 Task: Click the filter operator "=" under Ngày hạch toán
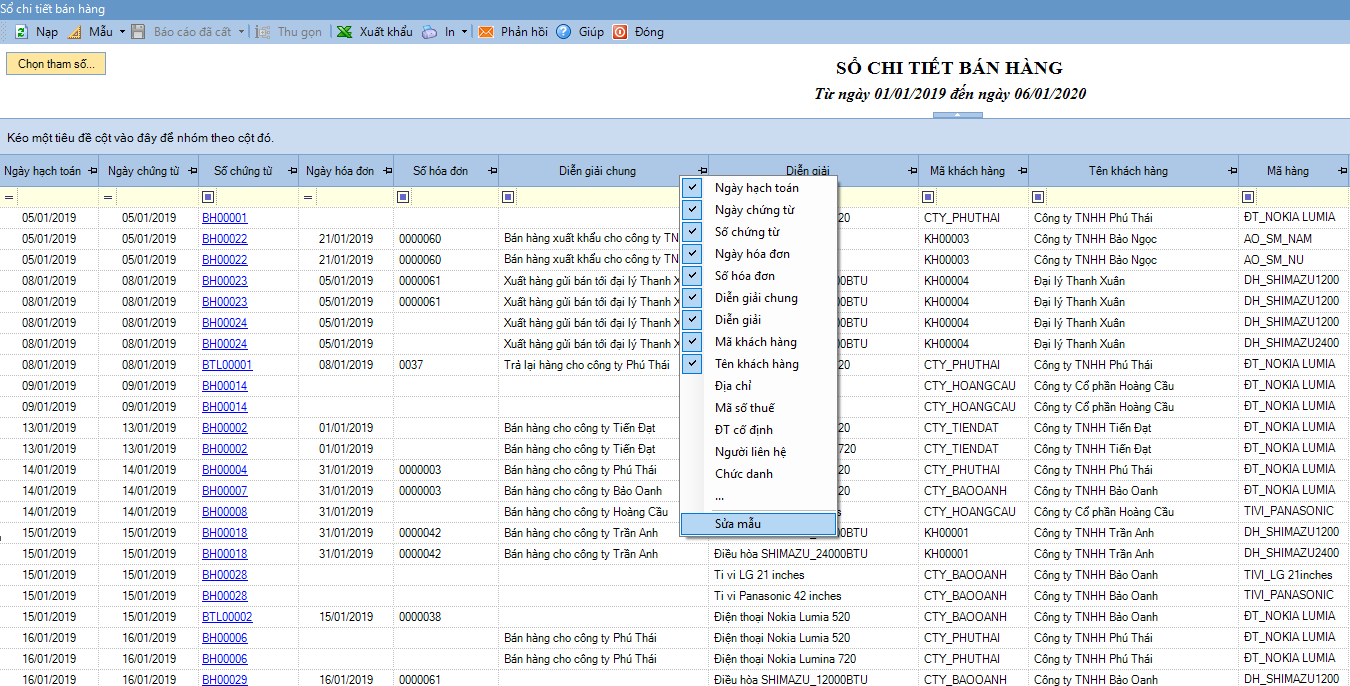click(8, 196)
